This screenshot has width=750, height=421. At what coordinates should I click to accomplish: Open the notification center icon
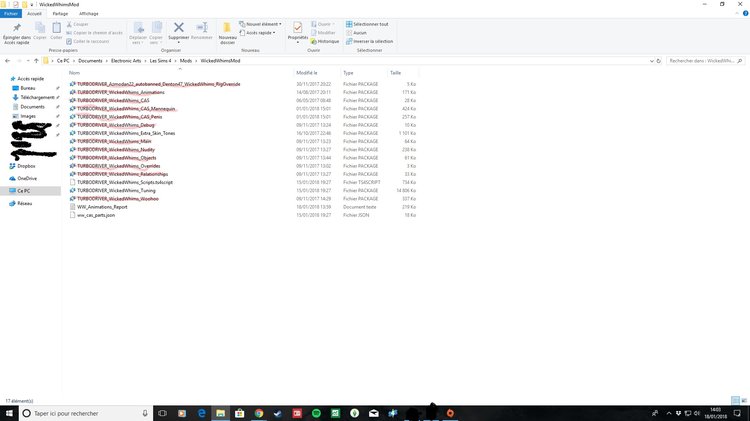click(x=737, y=413)
